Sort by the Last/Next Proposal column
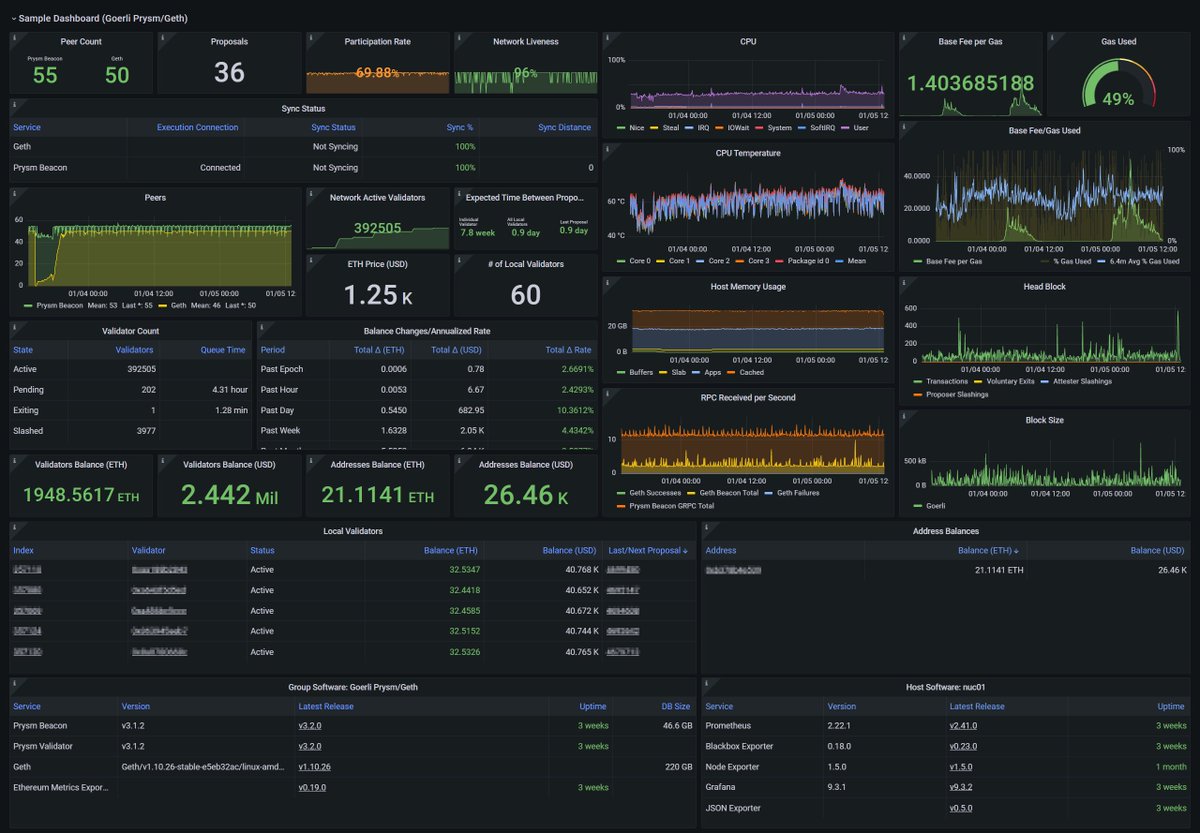The height and width of the screenshot is (833, 1200). coord(646,550)
